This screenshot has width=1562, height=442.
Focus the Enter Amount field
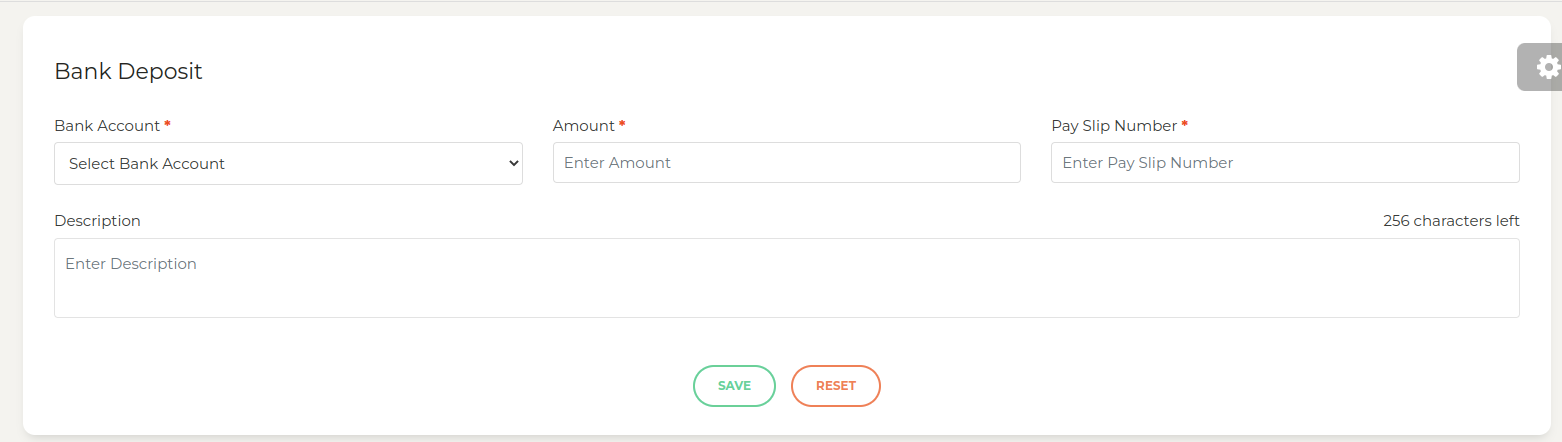(x=786, y=162)
